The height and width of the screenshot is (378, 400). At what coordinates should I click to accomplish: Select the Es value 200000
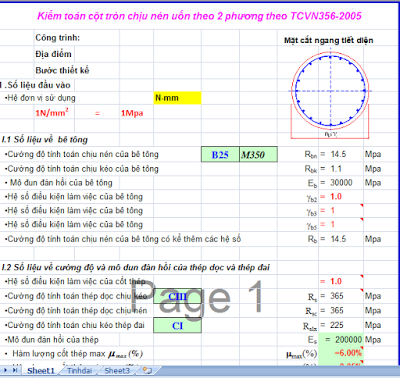point(348,340)
